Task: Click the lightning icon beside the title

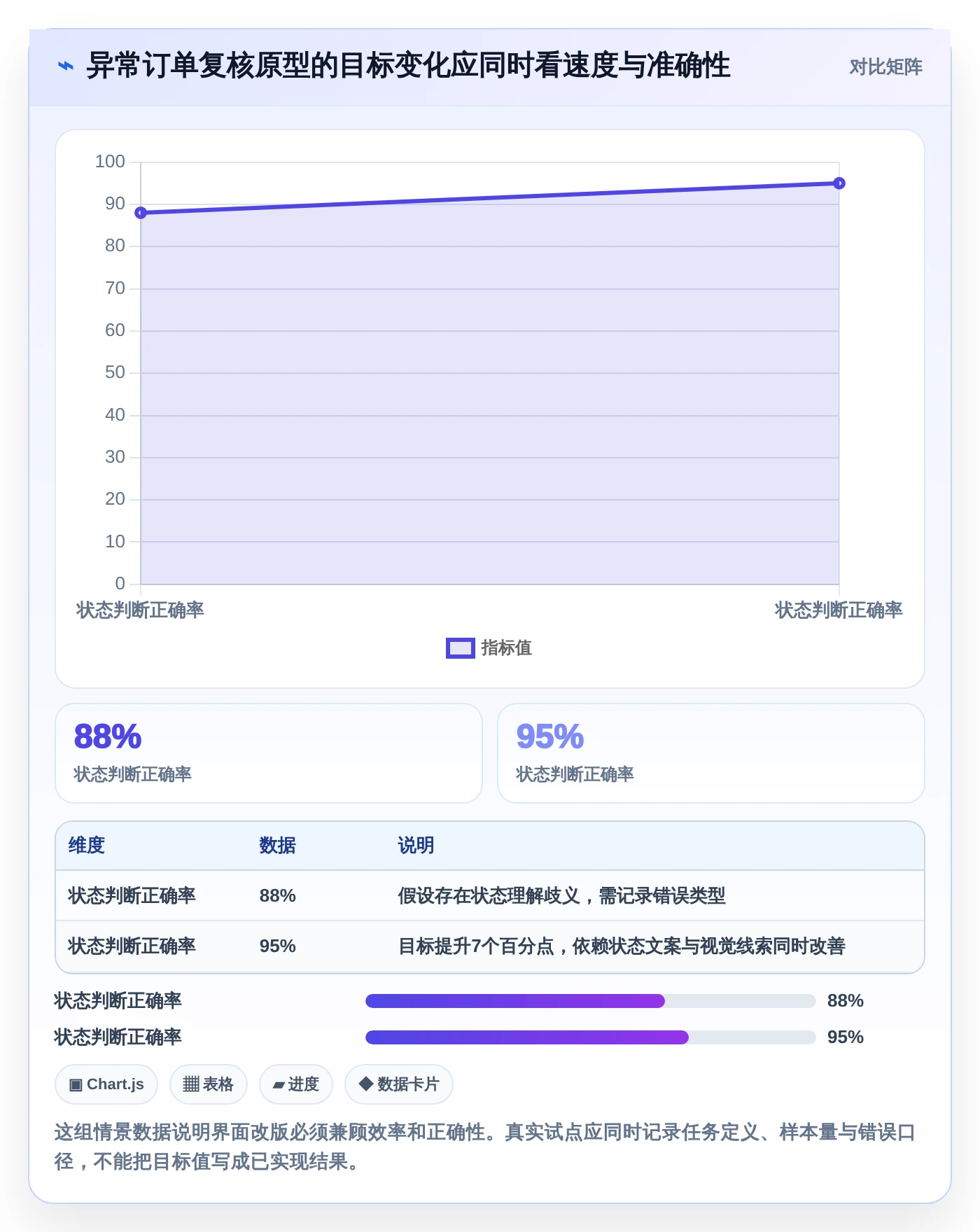Action: (x=65, y=66)
